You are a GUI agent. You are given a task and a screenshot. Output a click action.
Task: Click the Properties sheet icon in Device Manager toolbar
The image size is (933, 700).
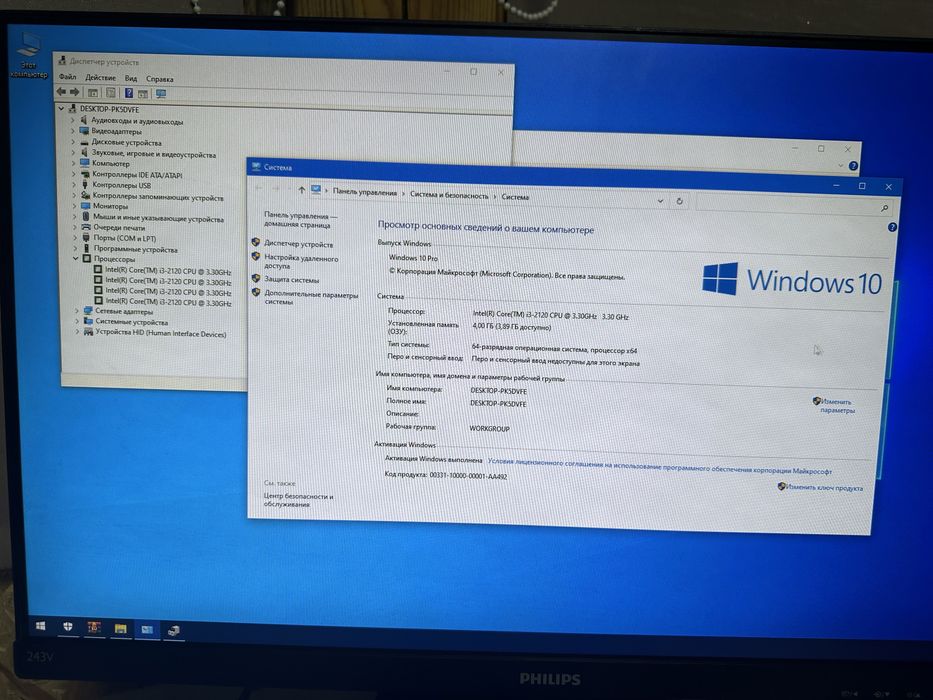(111, 93)
